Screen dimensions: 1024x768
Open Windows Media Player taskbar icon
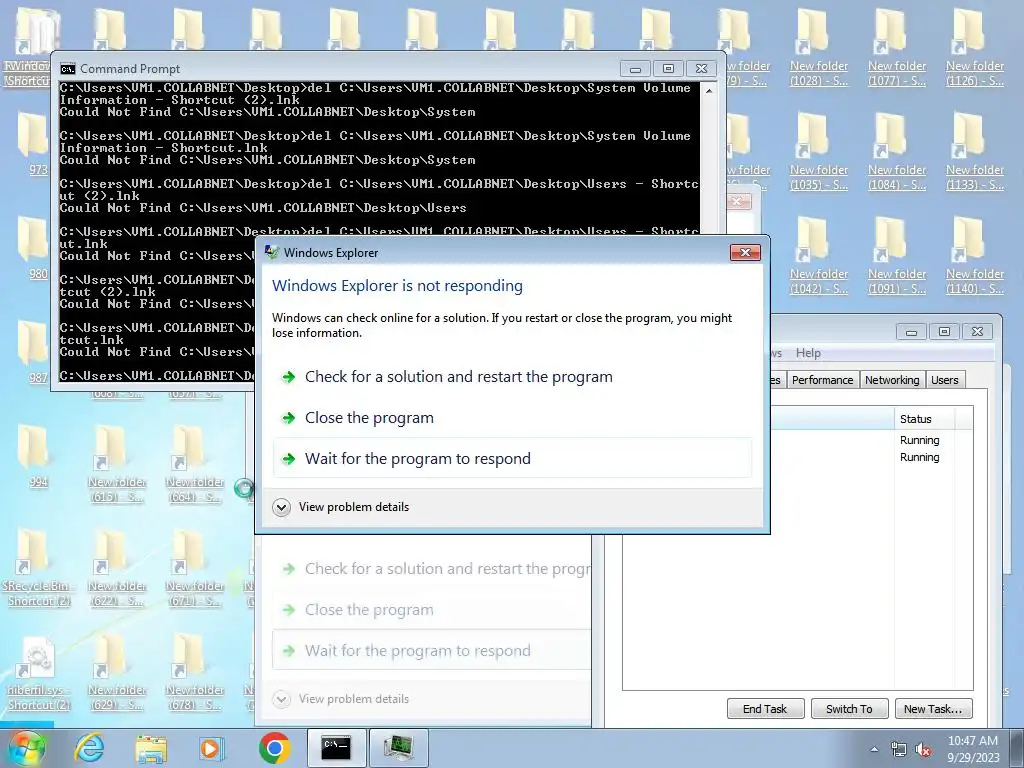[211, 748]
